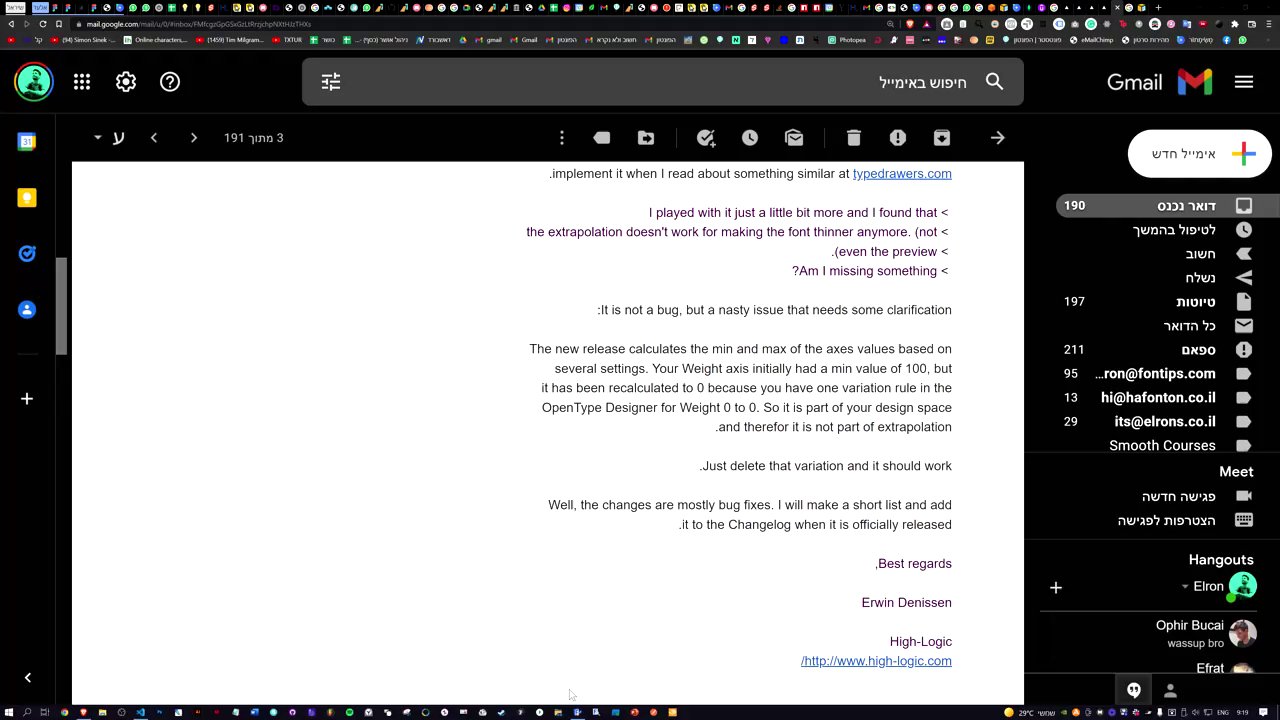
Task: Toggle Hebrew input tools button
Action: [x=118, y=138]
